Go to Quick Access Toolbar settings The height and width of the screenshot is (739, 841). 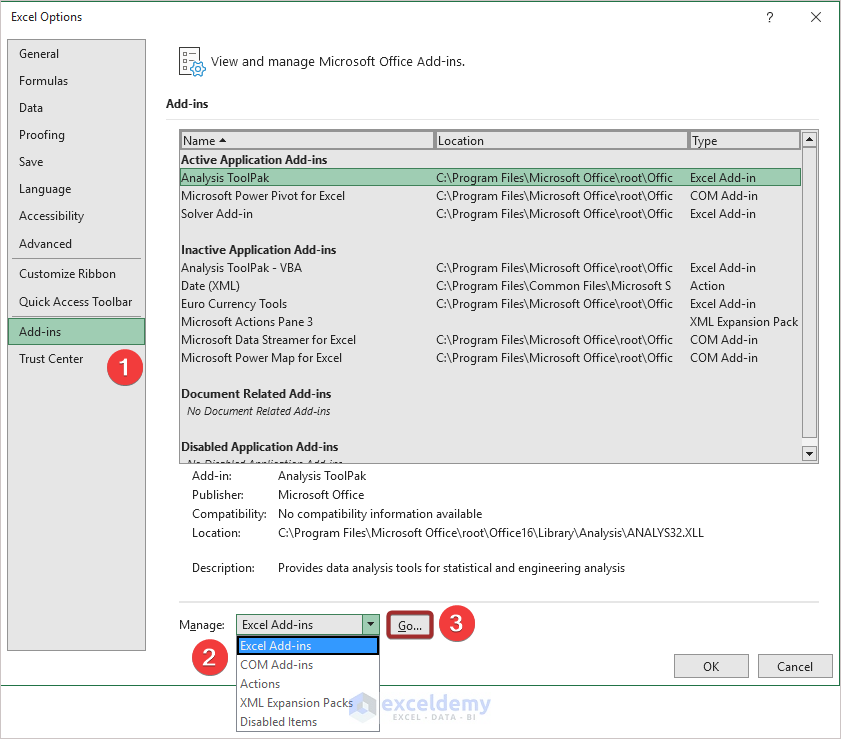pyautogui.click(x=76, y=301)
